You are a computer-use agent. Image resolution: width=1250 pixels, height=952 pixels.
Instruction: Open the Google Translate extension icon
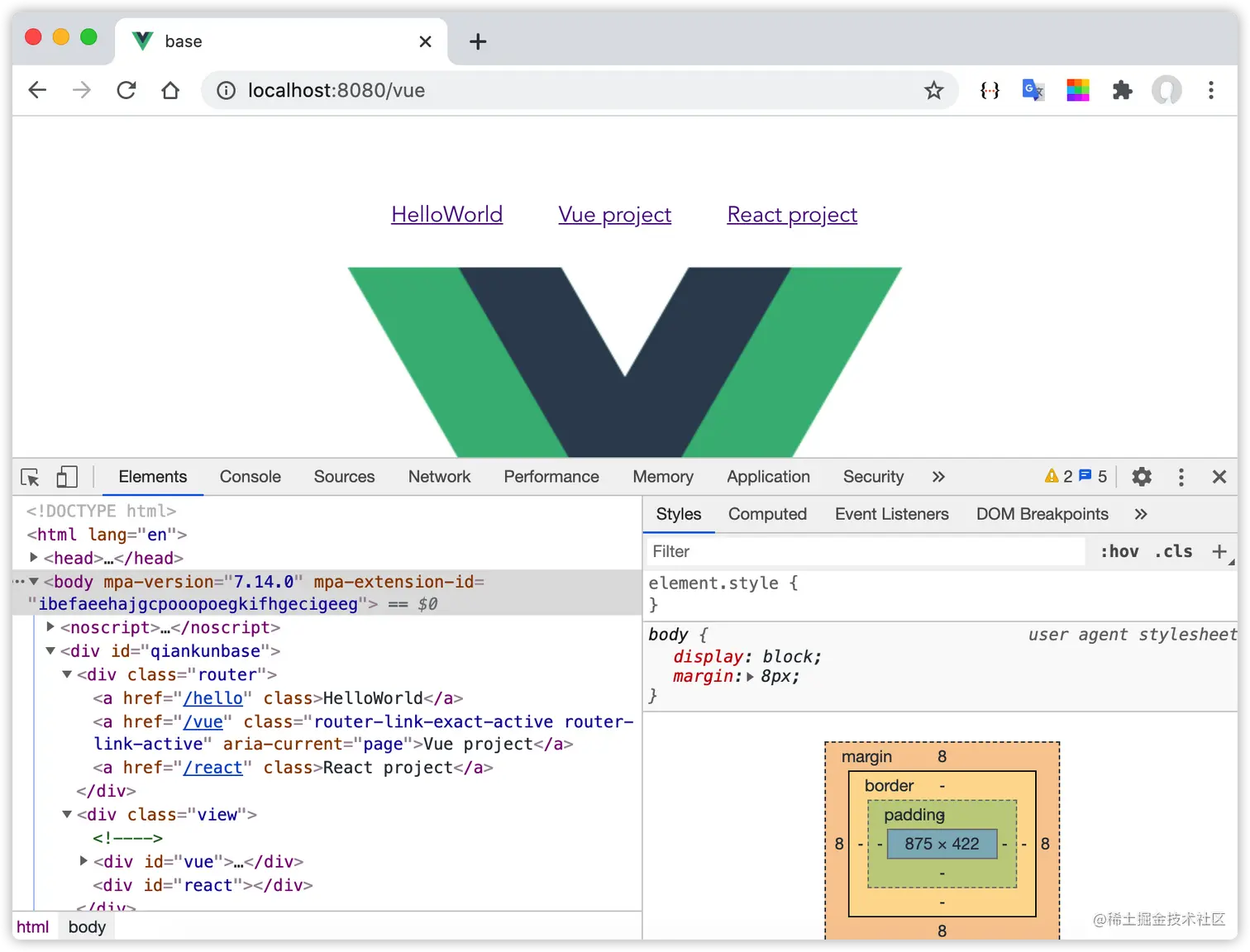pos(1033,90)
